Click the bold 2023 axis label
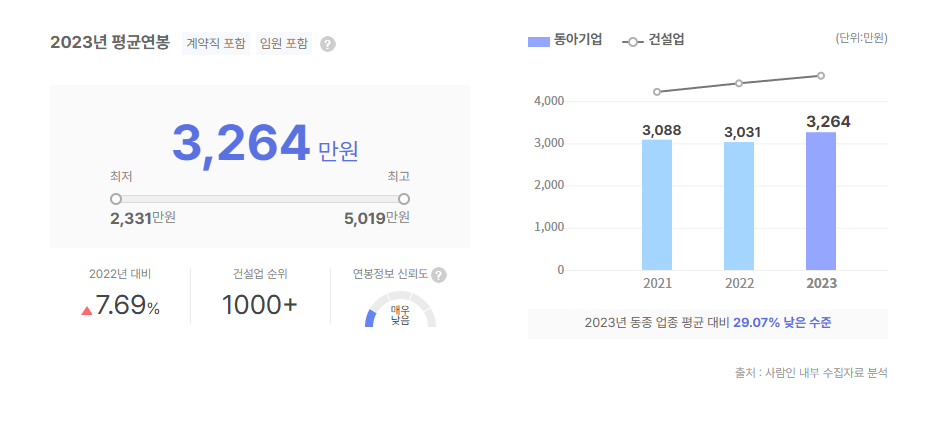The width and height of the screenshot is (945, 425). (x=821, y=284)
